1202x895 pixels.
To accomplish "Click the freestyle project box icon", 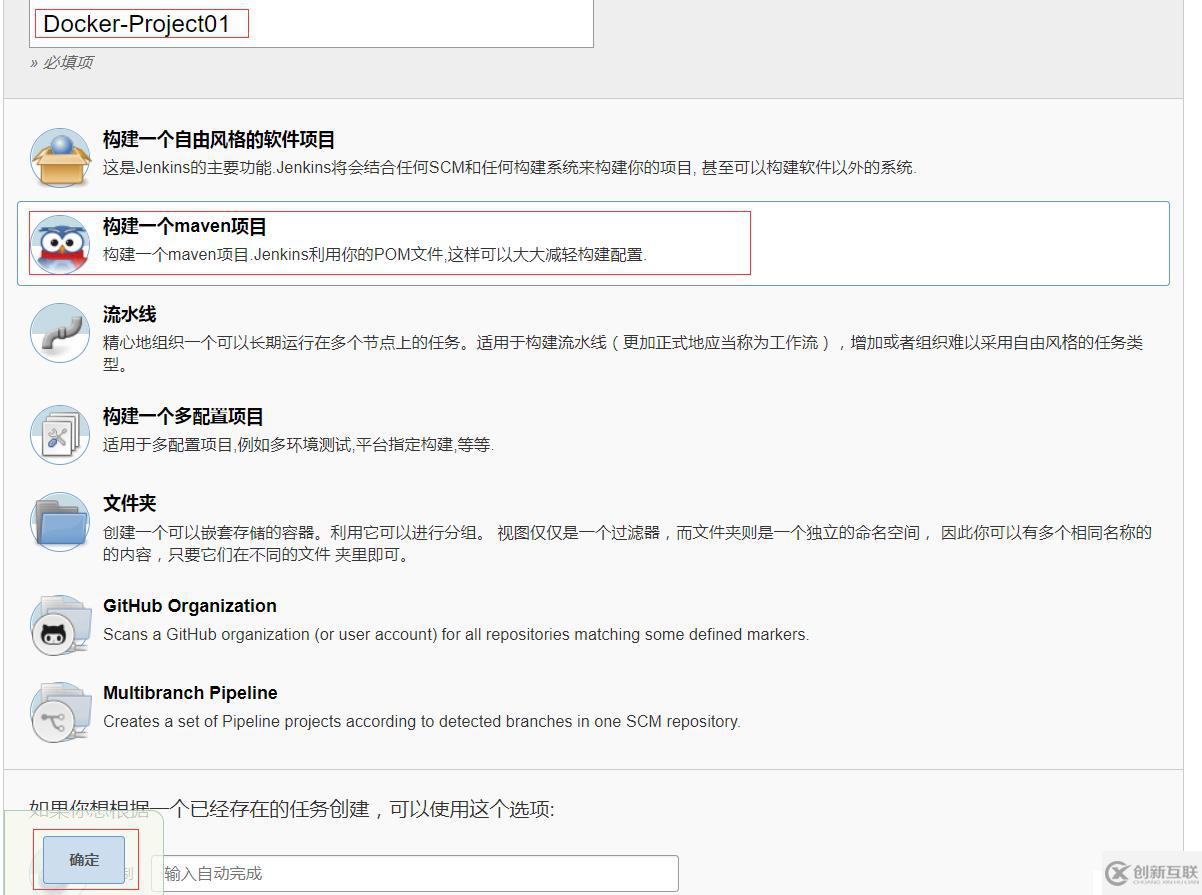I will tap(60, 157).
